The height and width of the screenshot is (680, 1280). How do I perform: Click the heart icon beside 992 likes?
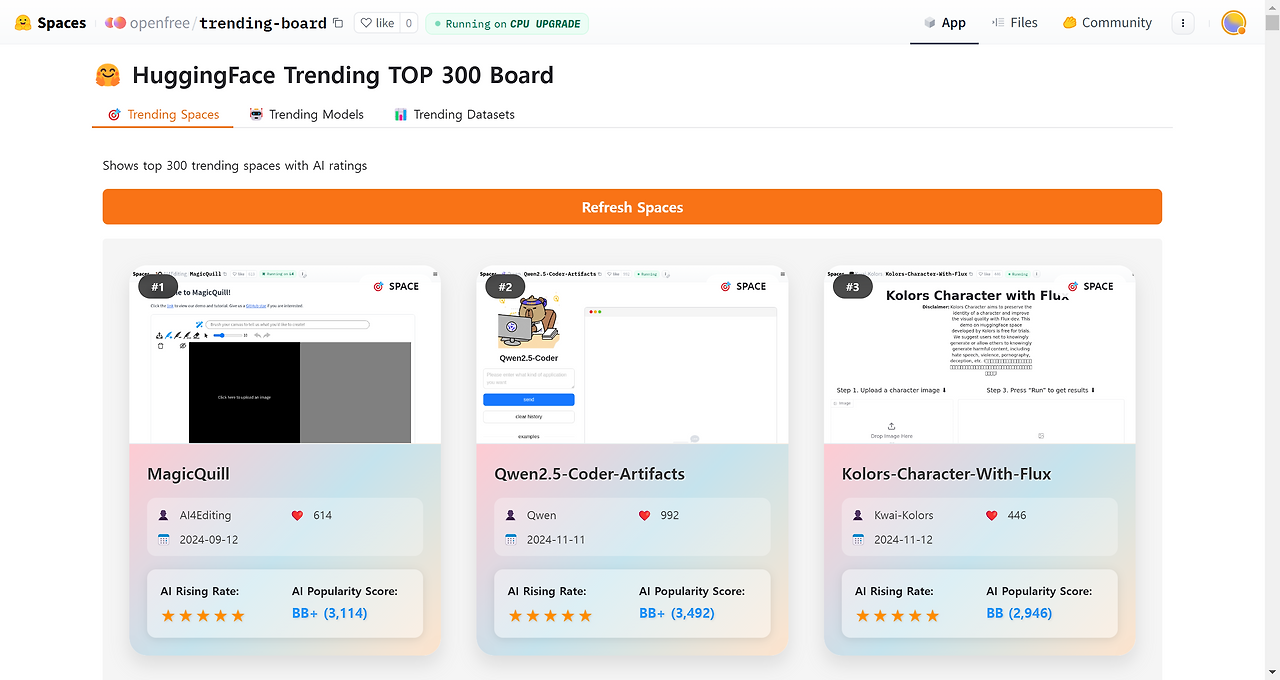[x=644, y=516]
